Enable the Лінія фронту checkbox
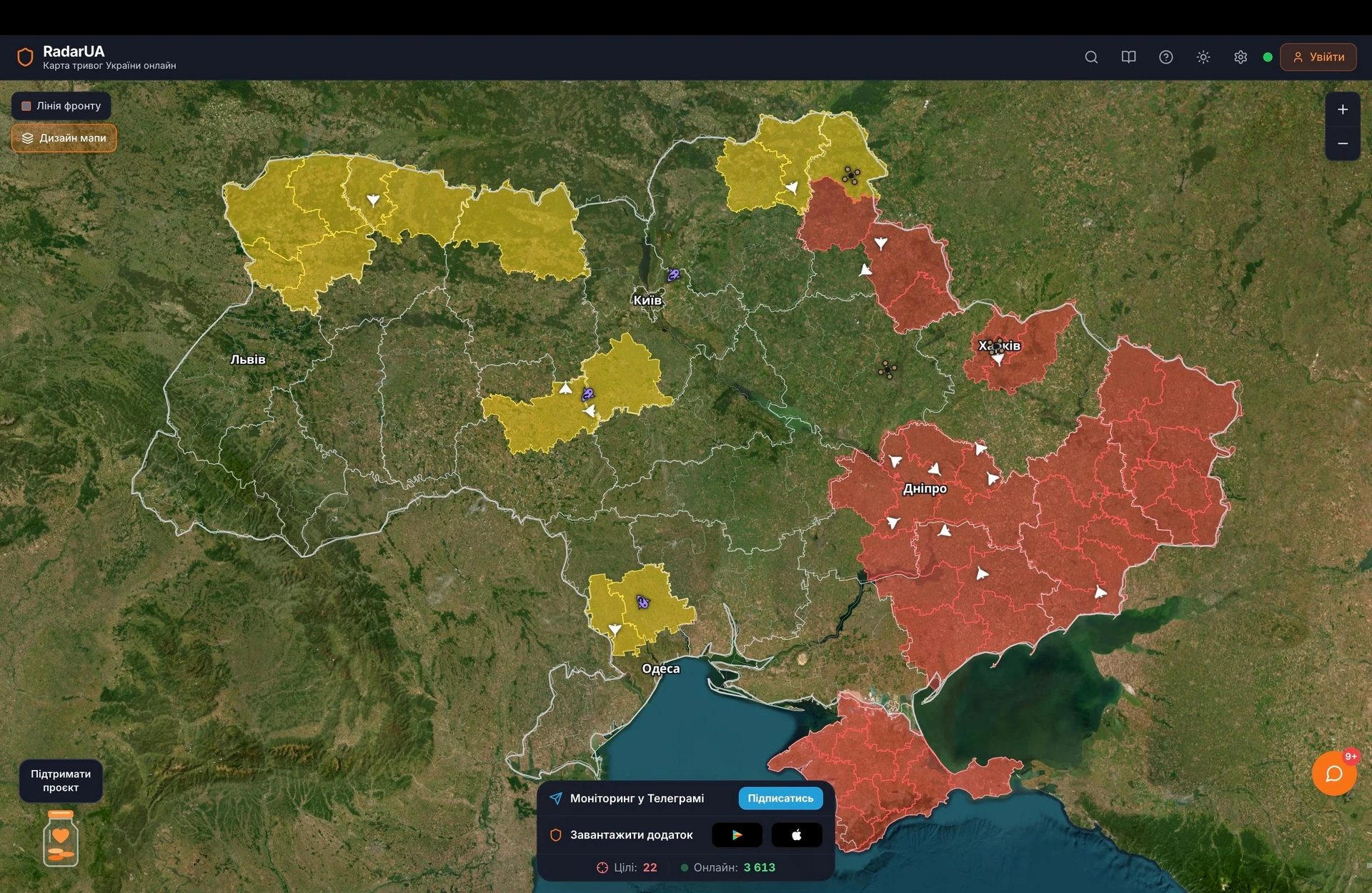Viewport: 1372px width, 893px height. [x=26, y=106]
